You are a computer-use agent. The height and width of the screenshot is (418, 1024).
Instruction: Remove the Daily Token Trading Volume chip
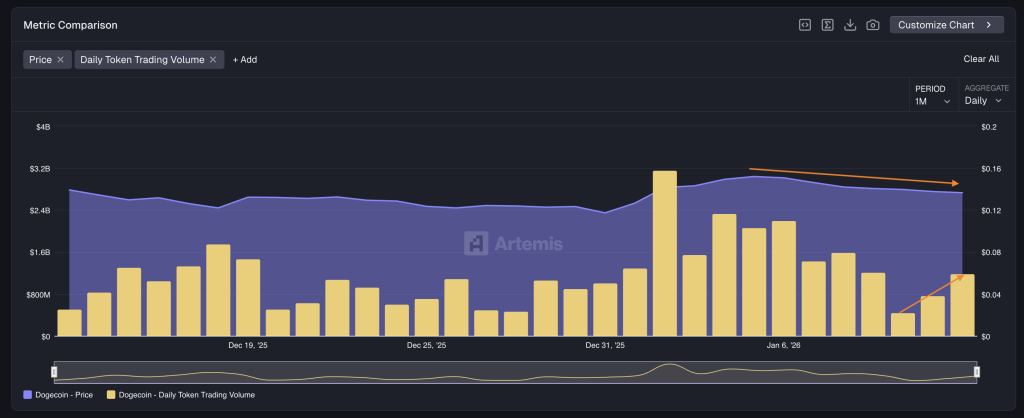213,60
